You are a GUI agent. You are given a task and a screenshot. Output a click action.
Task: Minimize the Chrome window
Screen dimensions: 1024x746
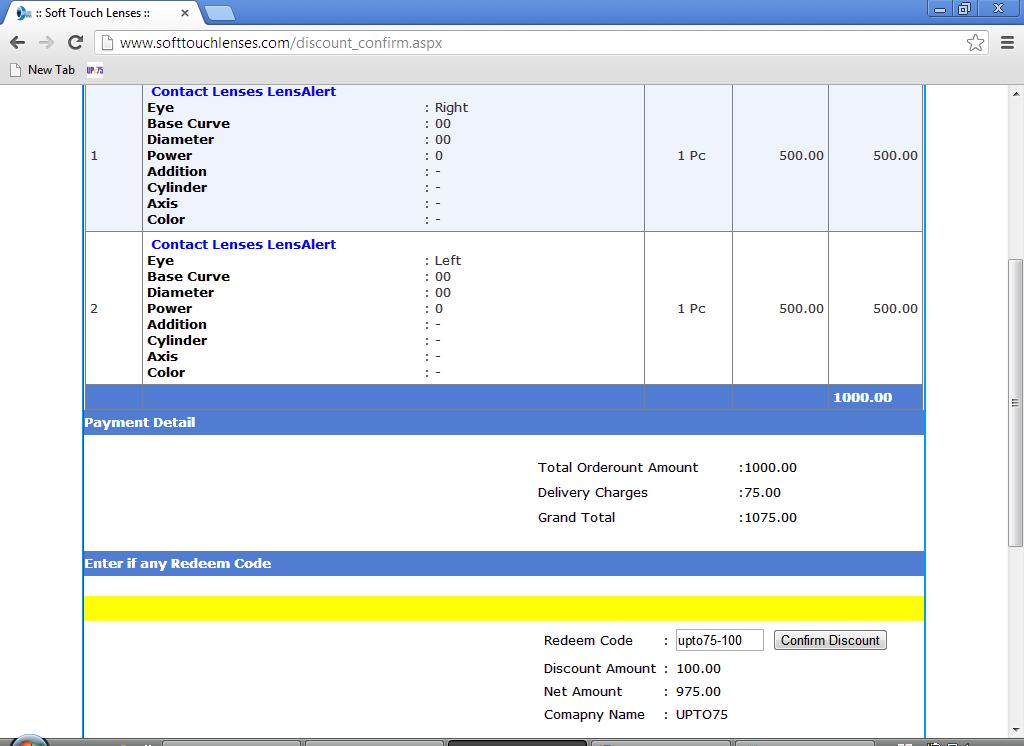(938, 8)
